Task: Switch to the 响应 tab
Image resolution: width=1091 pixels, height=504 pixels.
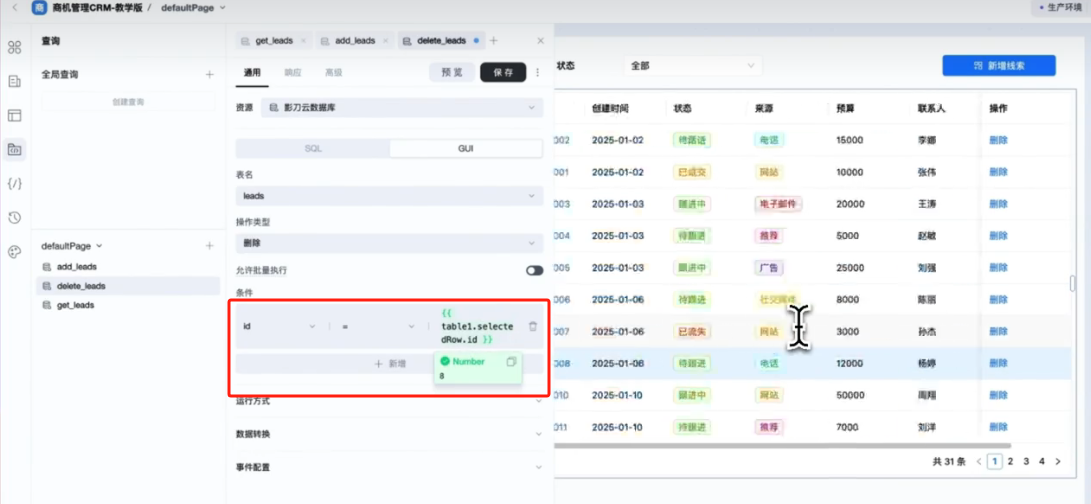Action: (x=293, y=73)
